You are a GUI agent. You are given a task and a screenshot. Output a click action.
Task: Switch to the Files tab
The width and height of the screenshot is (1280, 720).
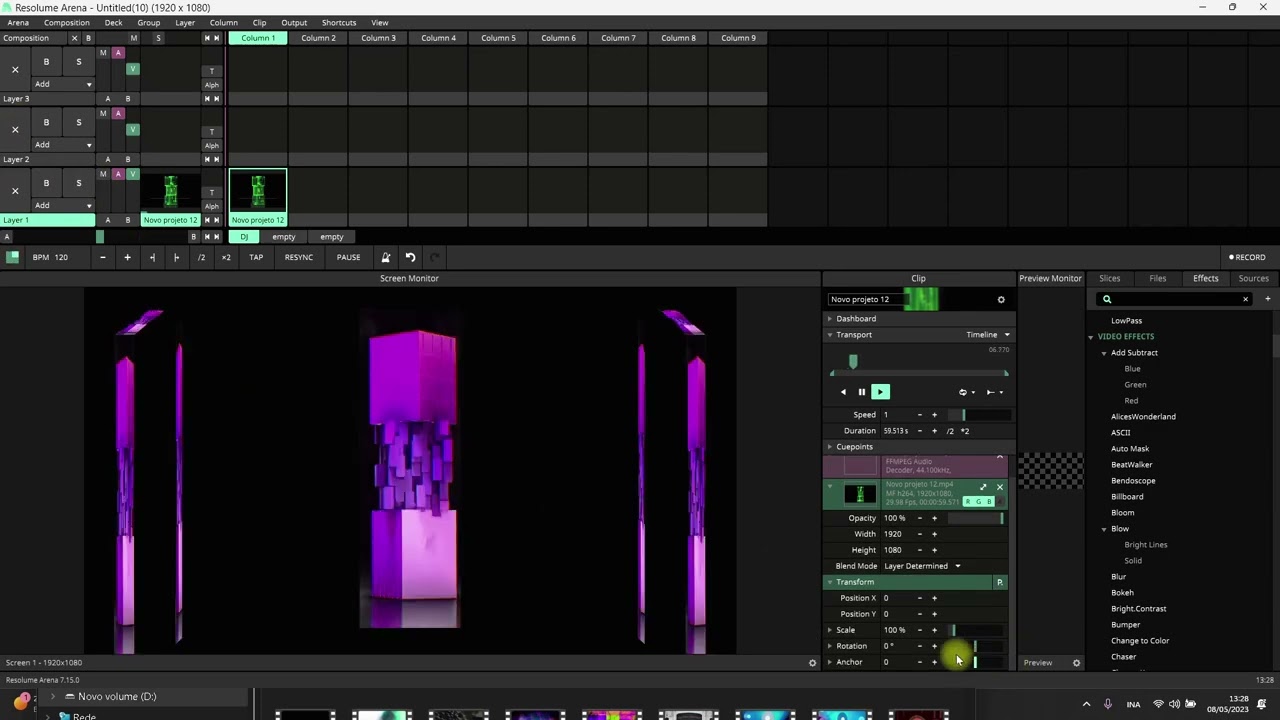(1157, 278)
